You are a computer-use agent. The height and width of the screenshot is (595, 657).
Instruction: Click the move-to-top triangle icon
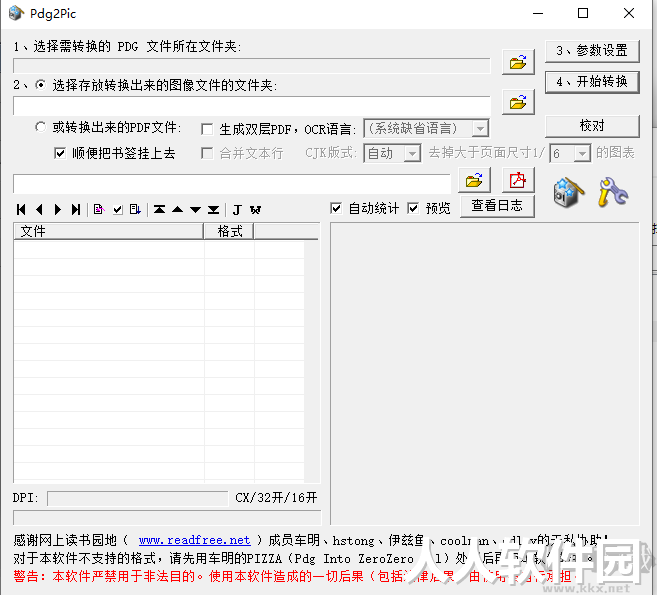159,209
